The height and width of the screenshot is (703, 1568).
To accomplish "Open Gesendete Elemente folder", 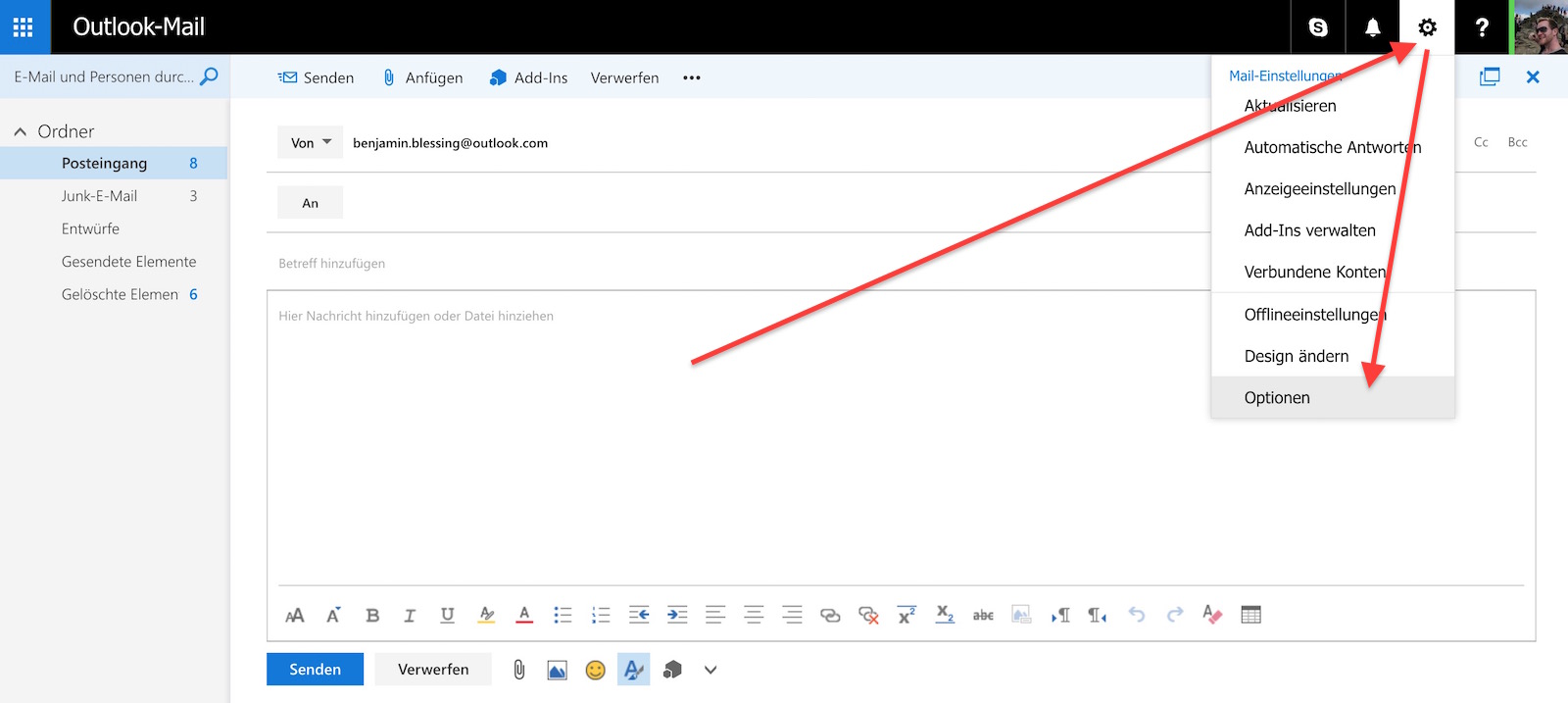I will [x=114, y=262].
